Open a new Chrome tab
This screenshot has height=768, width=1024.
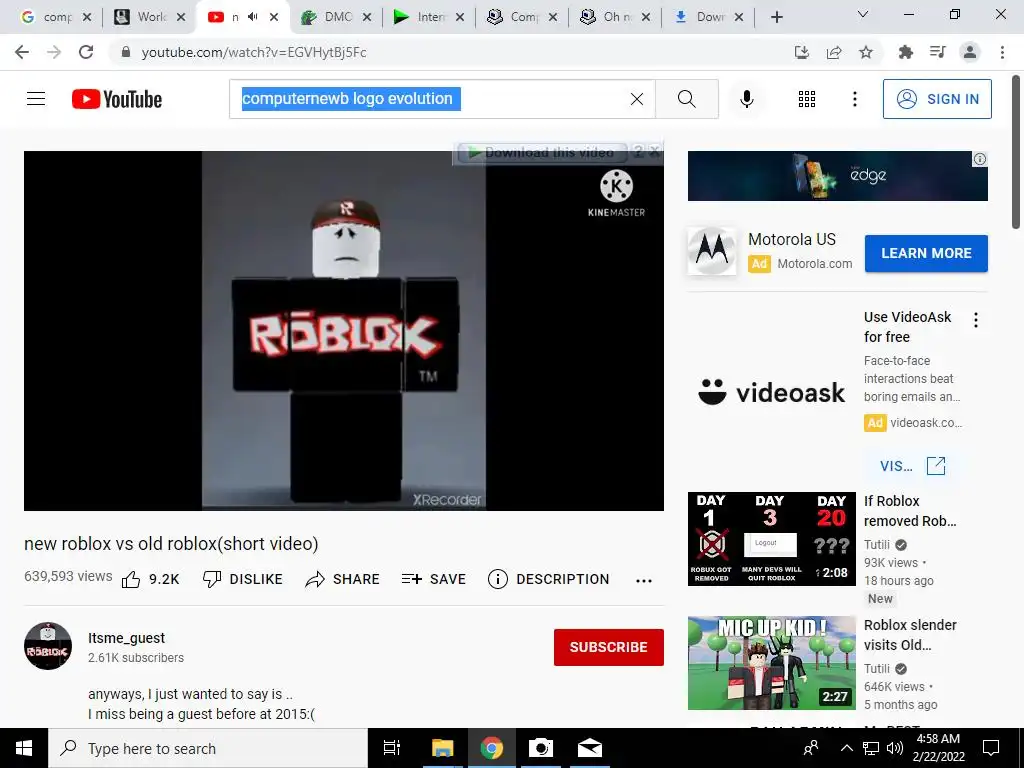point(776,17)
